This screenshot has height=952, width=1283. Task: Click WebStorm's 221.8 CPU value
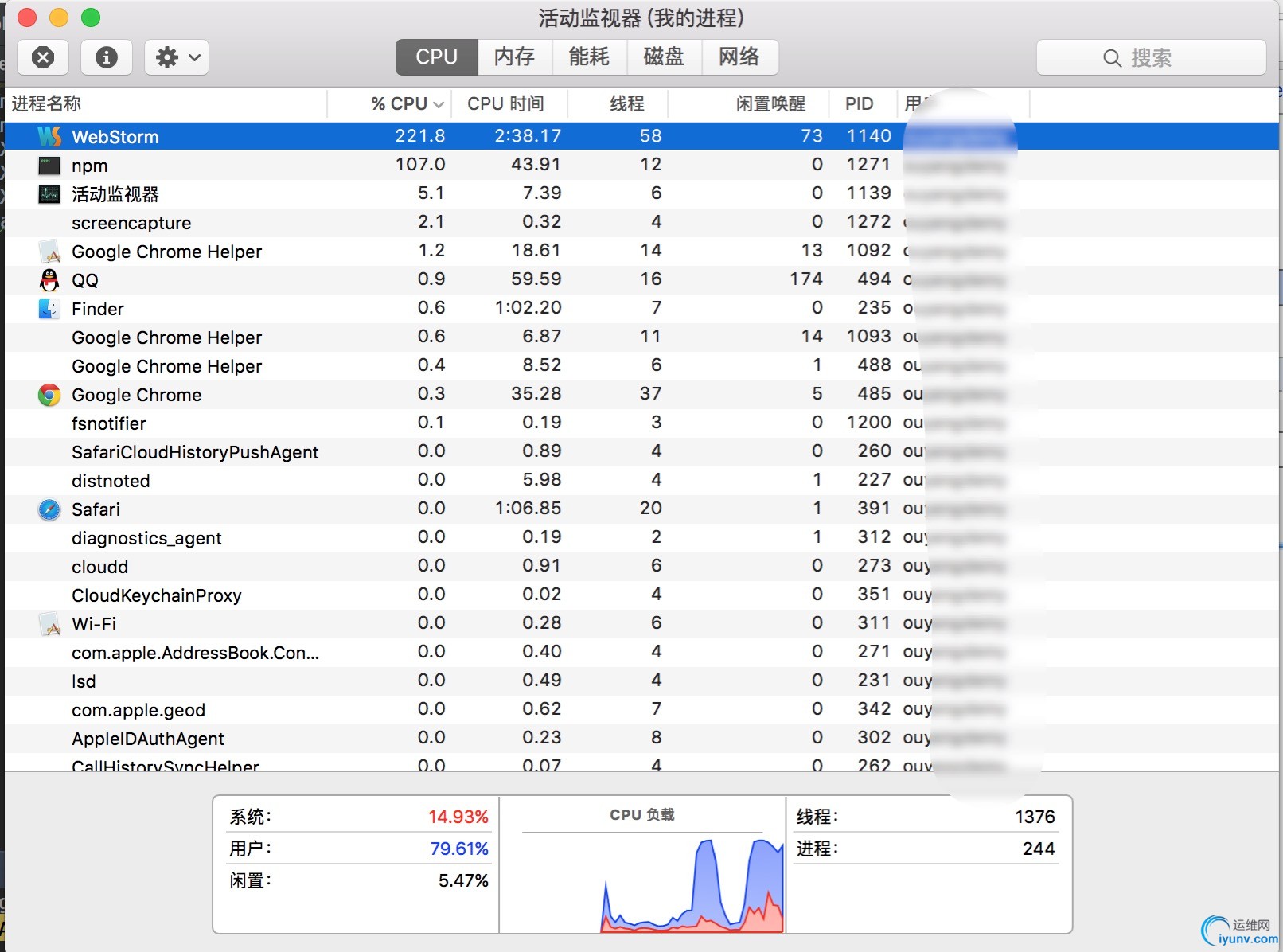420,136
